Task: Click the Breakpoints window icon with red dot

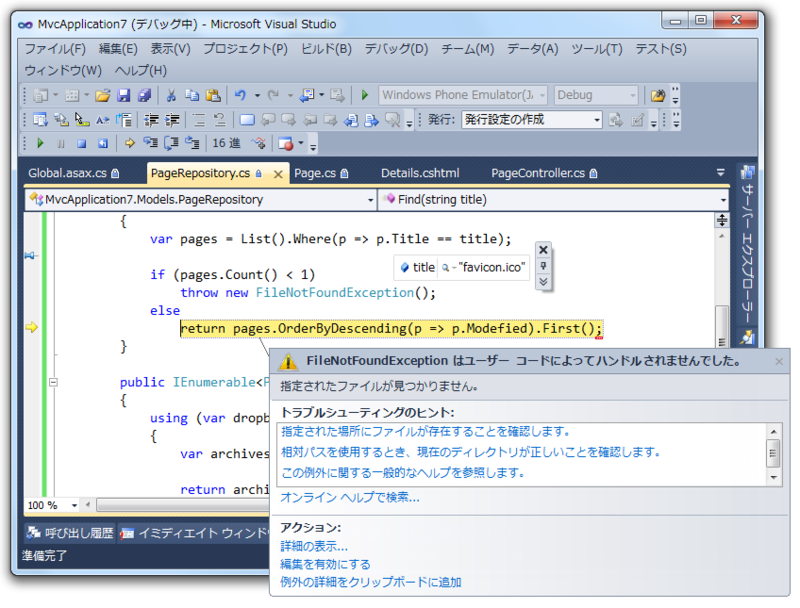Action: pos(286,144)
